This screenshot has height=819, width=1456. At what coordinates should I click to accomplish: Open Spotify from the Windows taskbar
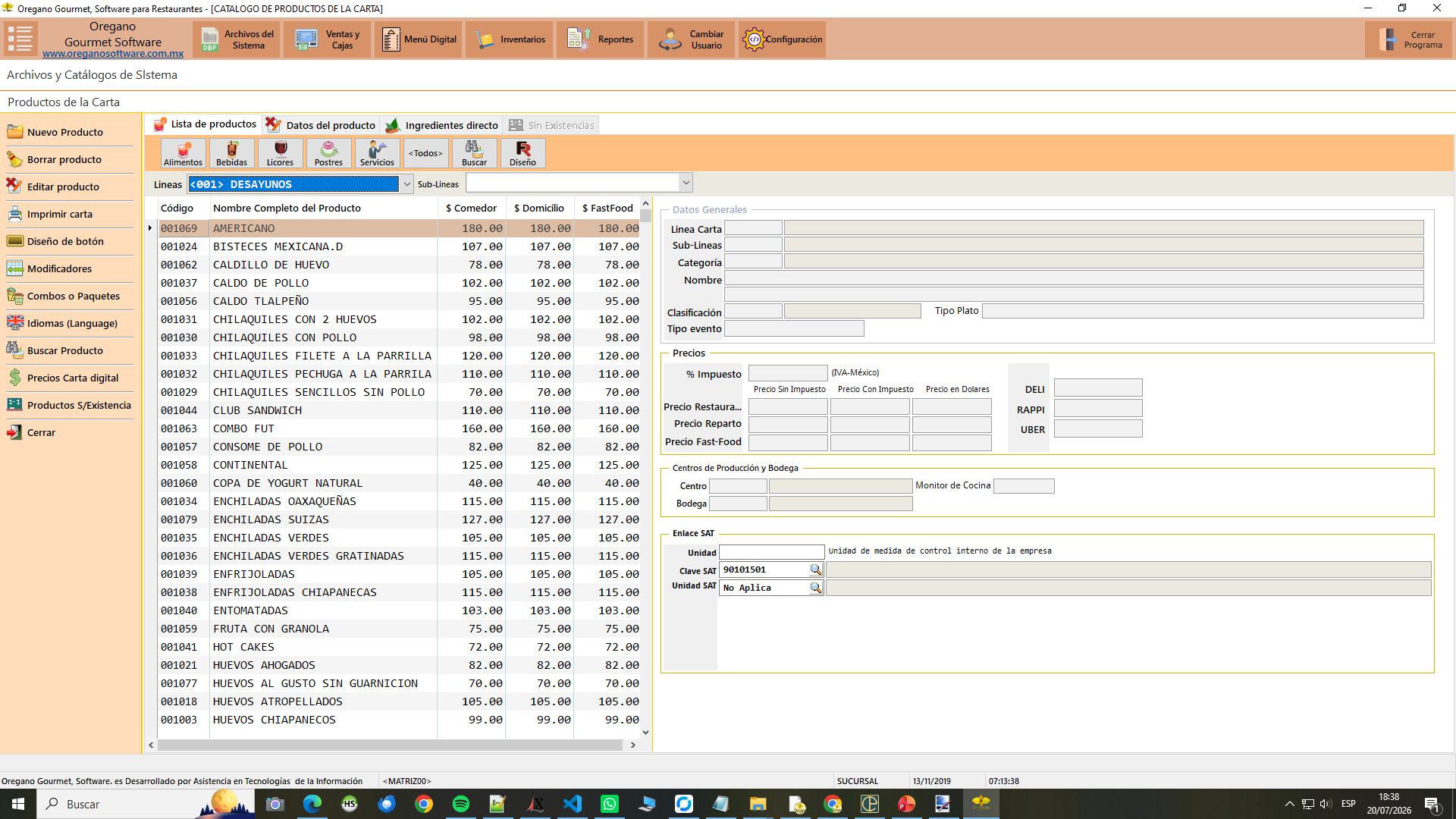(460, 804)
